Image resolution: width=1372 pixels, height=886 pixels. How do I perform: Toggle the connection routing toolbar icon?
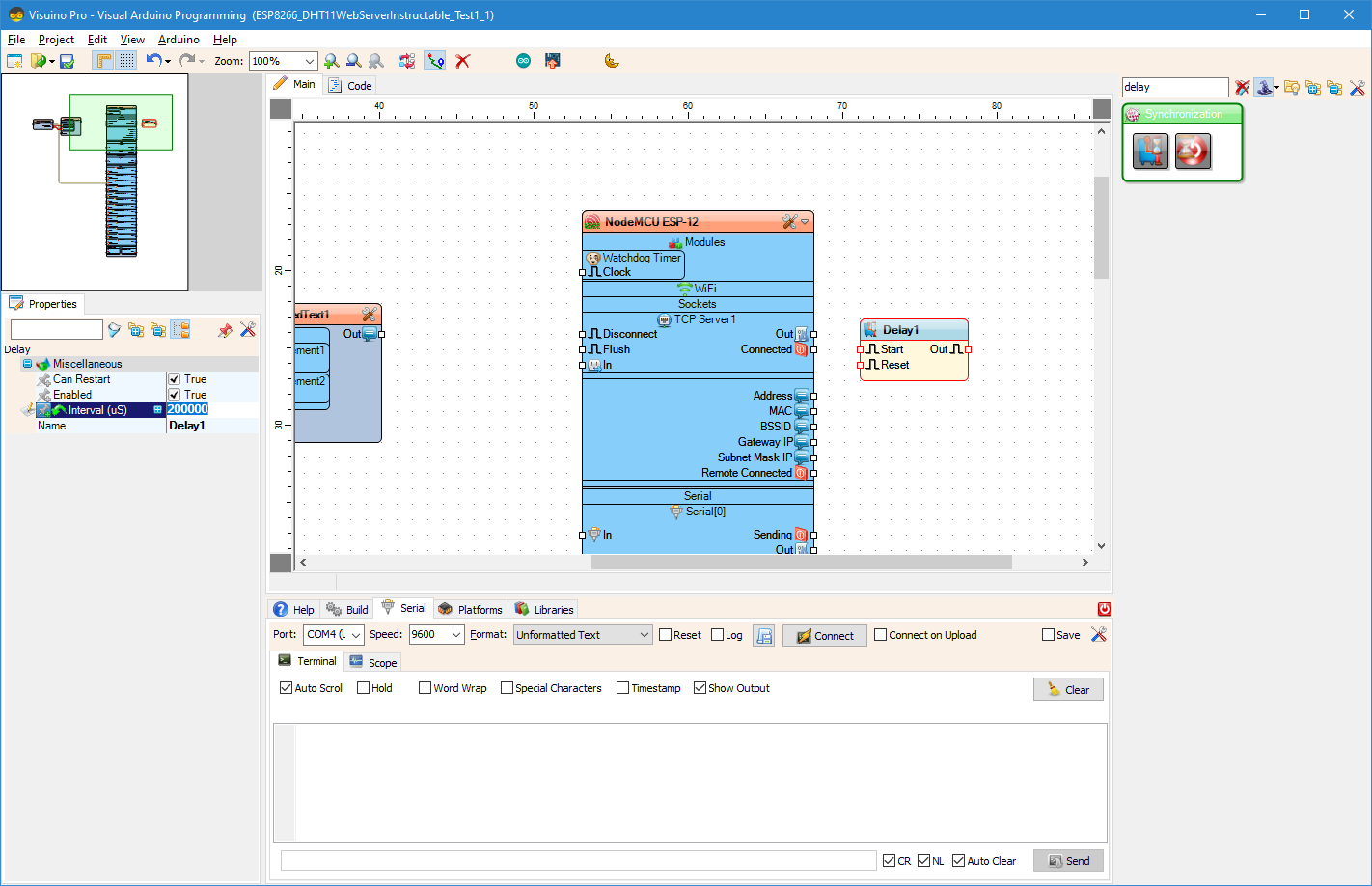coord(435,61)
